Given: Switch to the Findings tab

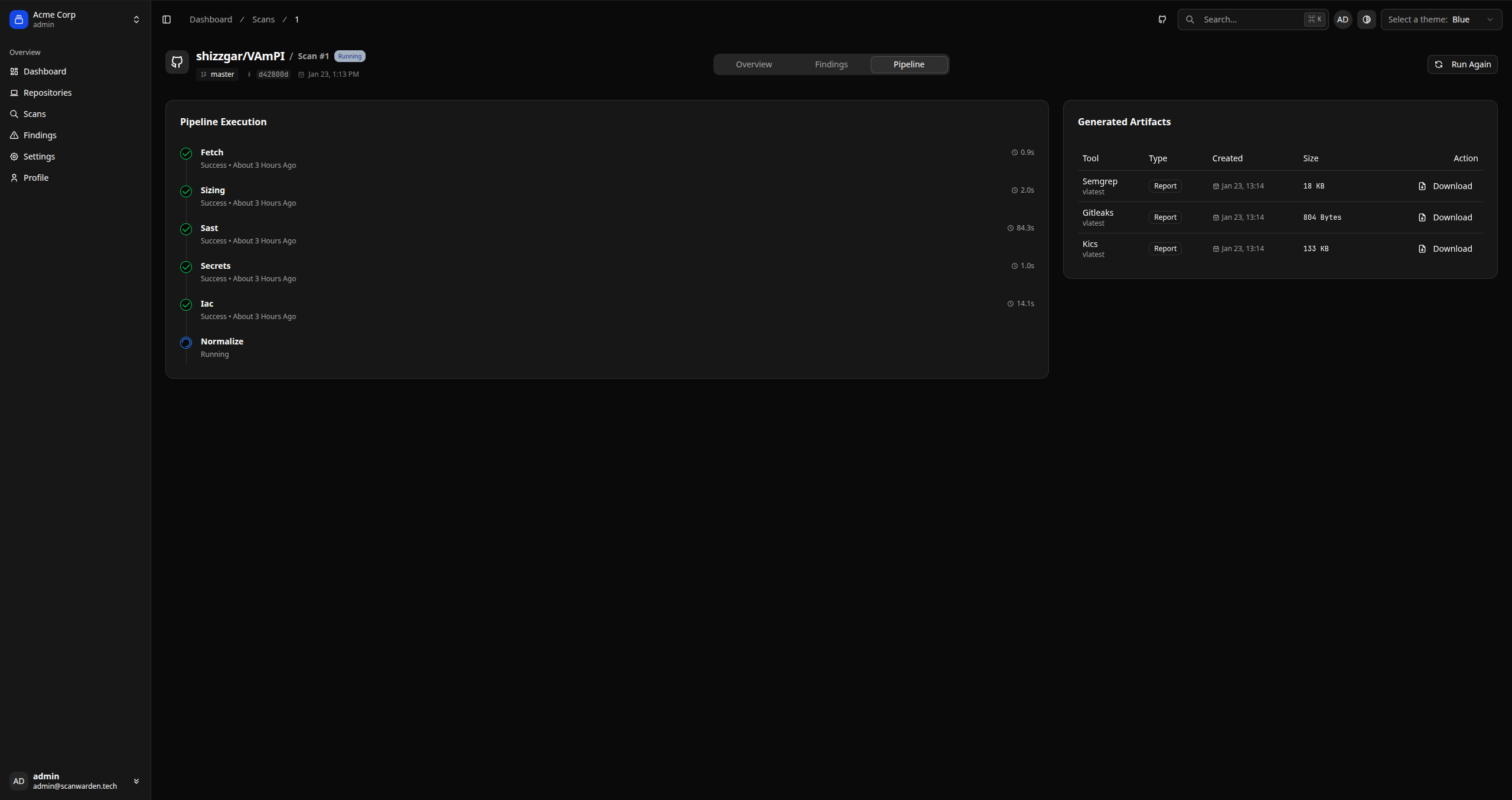Looking at the screenshot, I should tap(831, 64).
